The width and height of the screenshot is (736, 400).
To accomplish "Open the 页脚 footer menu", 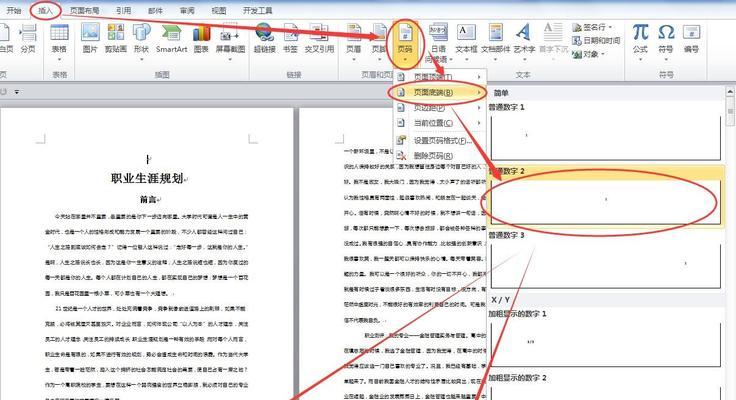I will [378, 42].
